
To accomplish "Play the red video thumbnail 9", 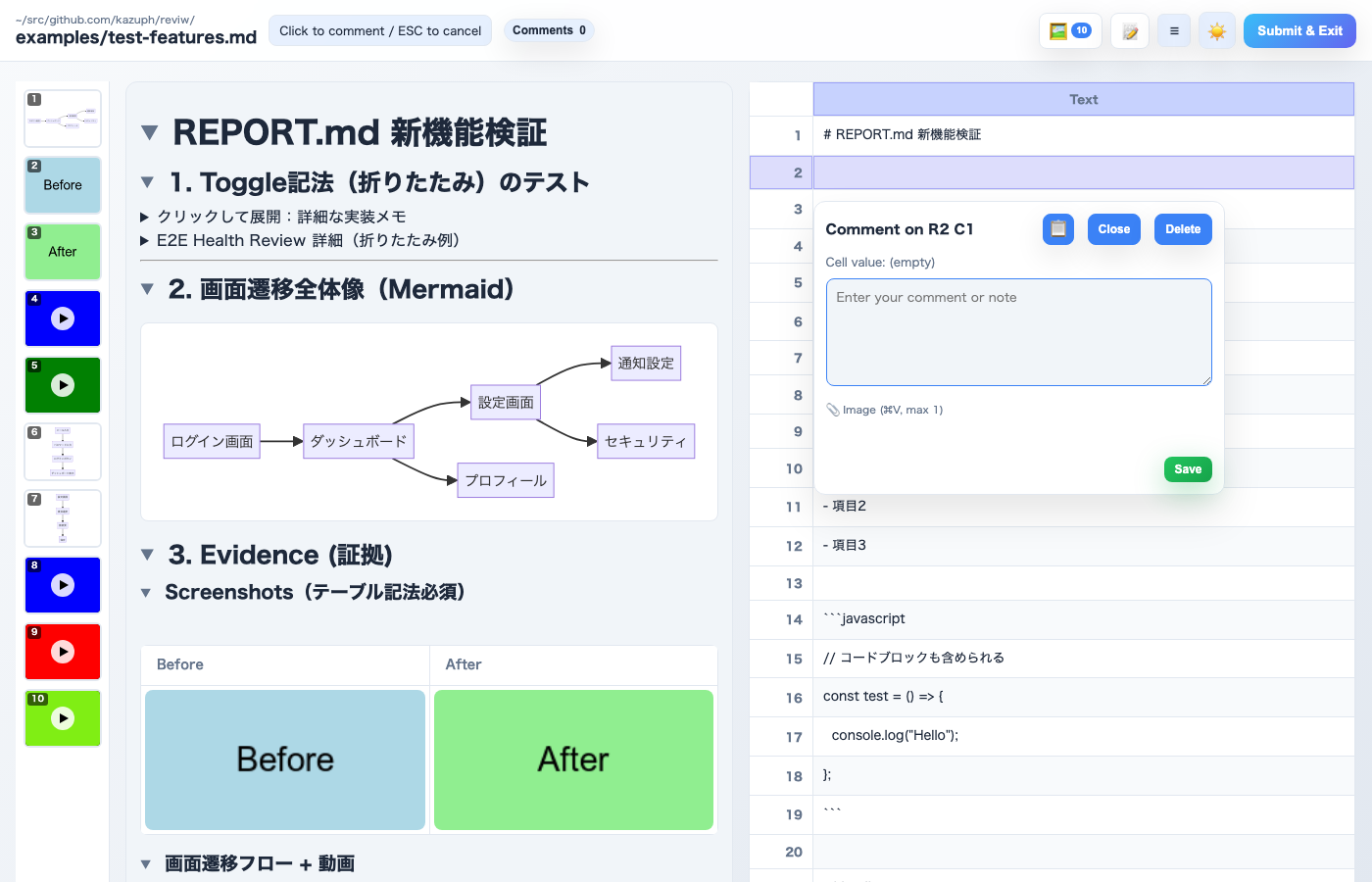I will (62, 652).
